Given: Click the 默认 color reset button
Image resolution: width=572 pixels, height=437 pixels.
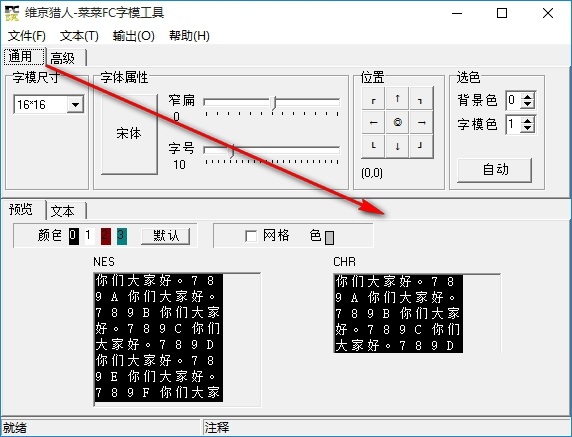Looking at the screenshot, I should tap(166, 236).
